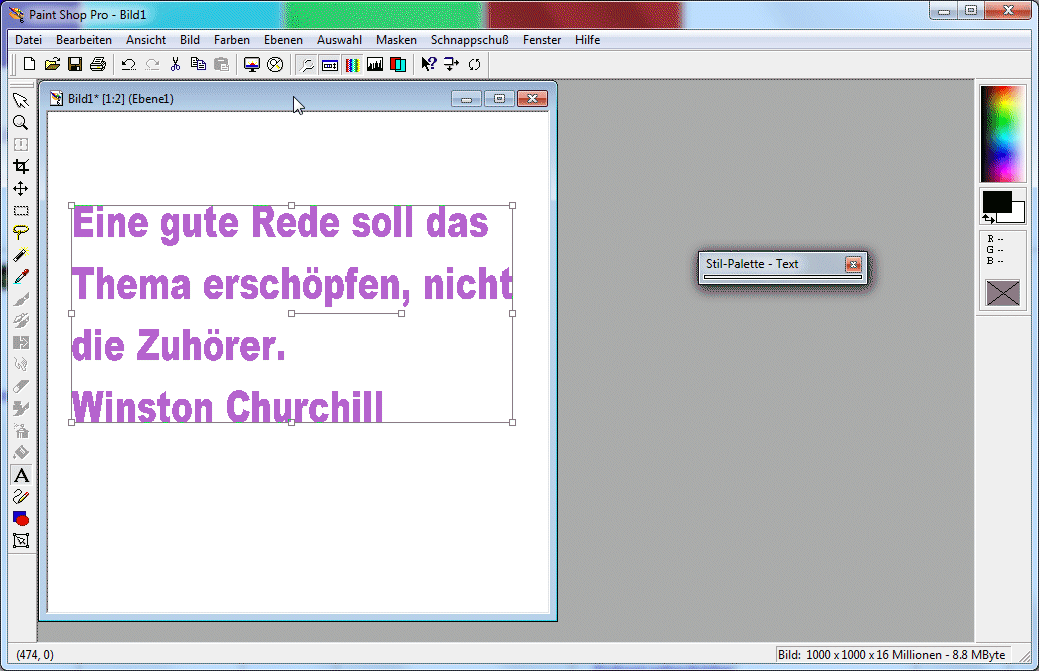Click the normal viewing magnifier-circle icon
This screenshot has height=671, width=1039.
coord(275,64)
